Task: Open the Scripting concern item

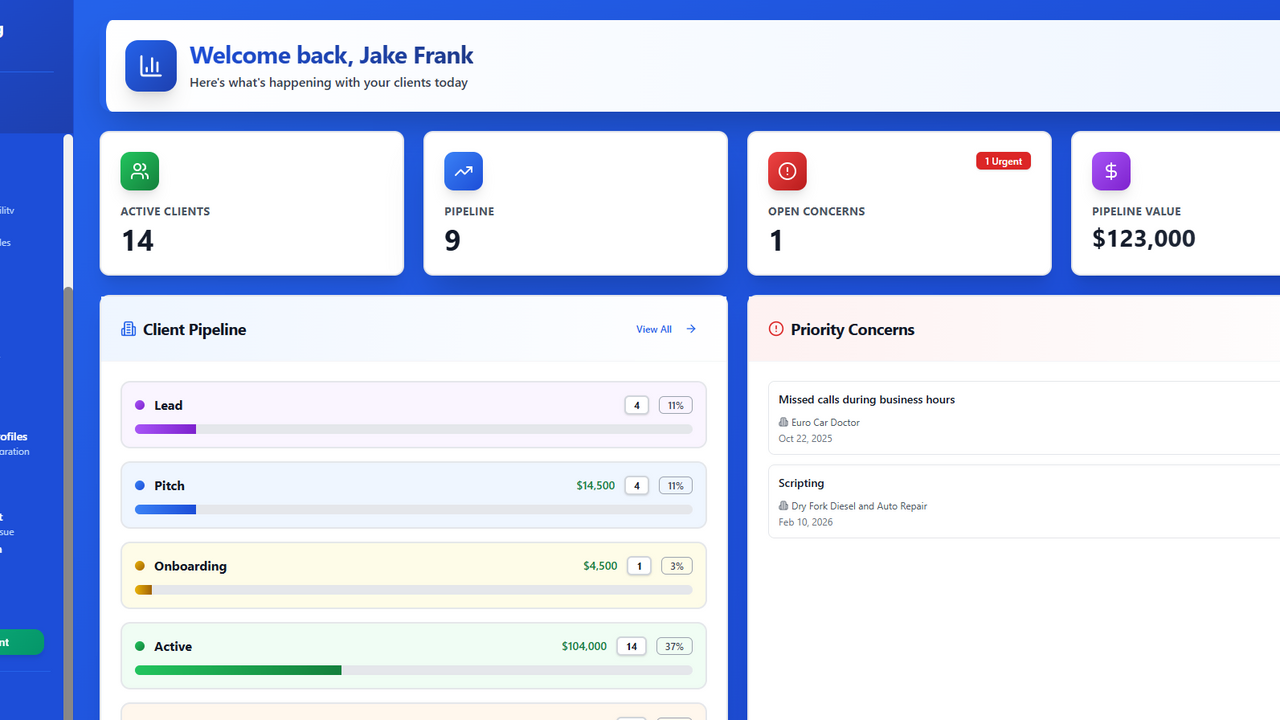Action: (x=1024, y=501)
